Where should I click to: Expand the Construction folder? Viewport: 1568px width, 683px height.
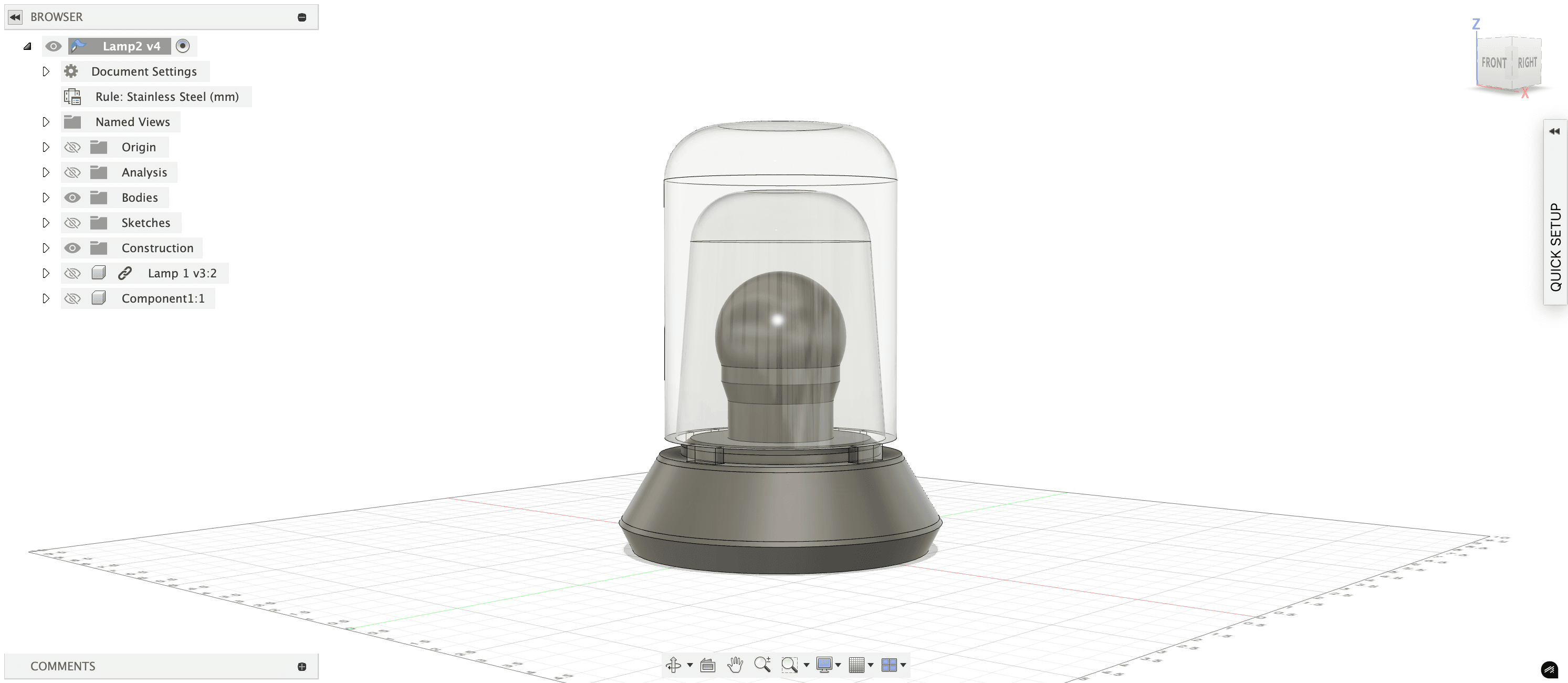[46, 248]
